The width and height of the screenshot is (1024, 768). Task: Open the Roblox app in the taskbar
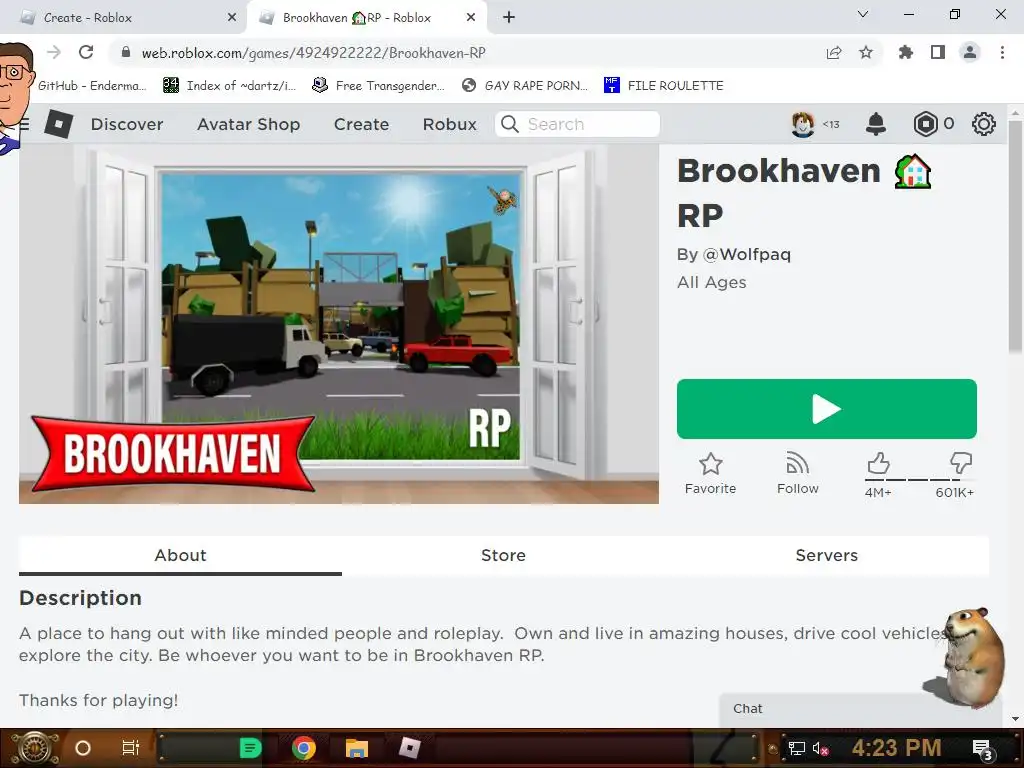tap(409, 747)
